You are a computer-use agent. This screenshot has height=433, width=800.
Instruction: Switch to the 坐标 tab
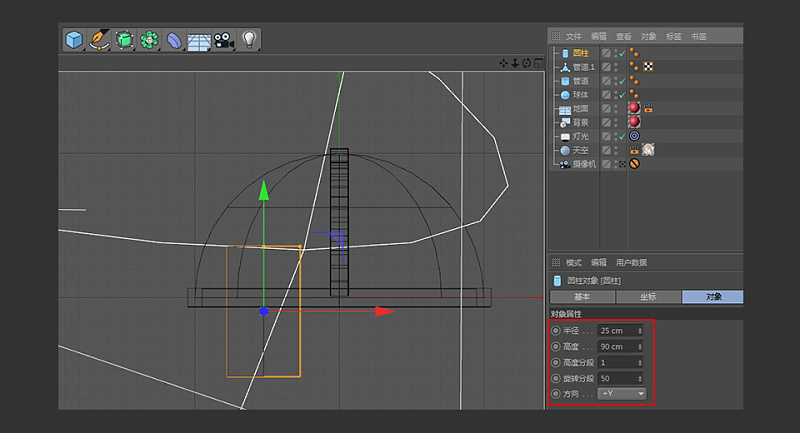(x=649, y=297)
